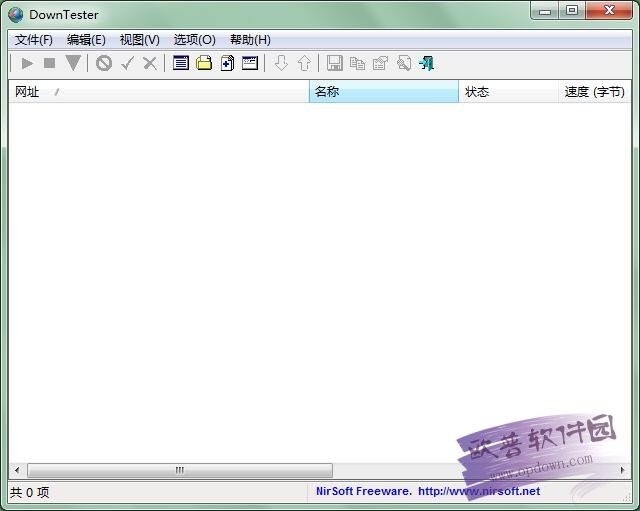This screenshot has height=511, width=640.
Task: Start the download test with play icon
Action: (27, 63)
